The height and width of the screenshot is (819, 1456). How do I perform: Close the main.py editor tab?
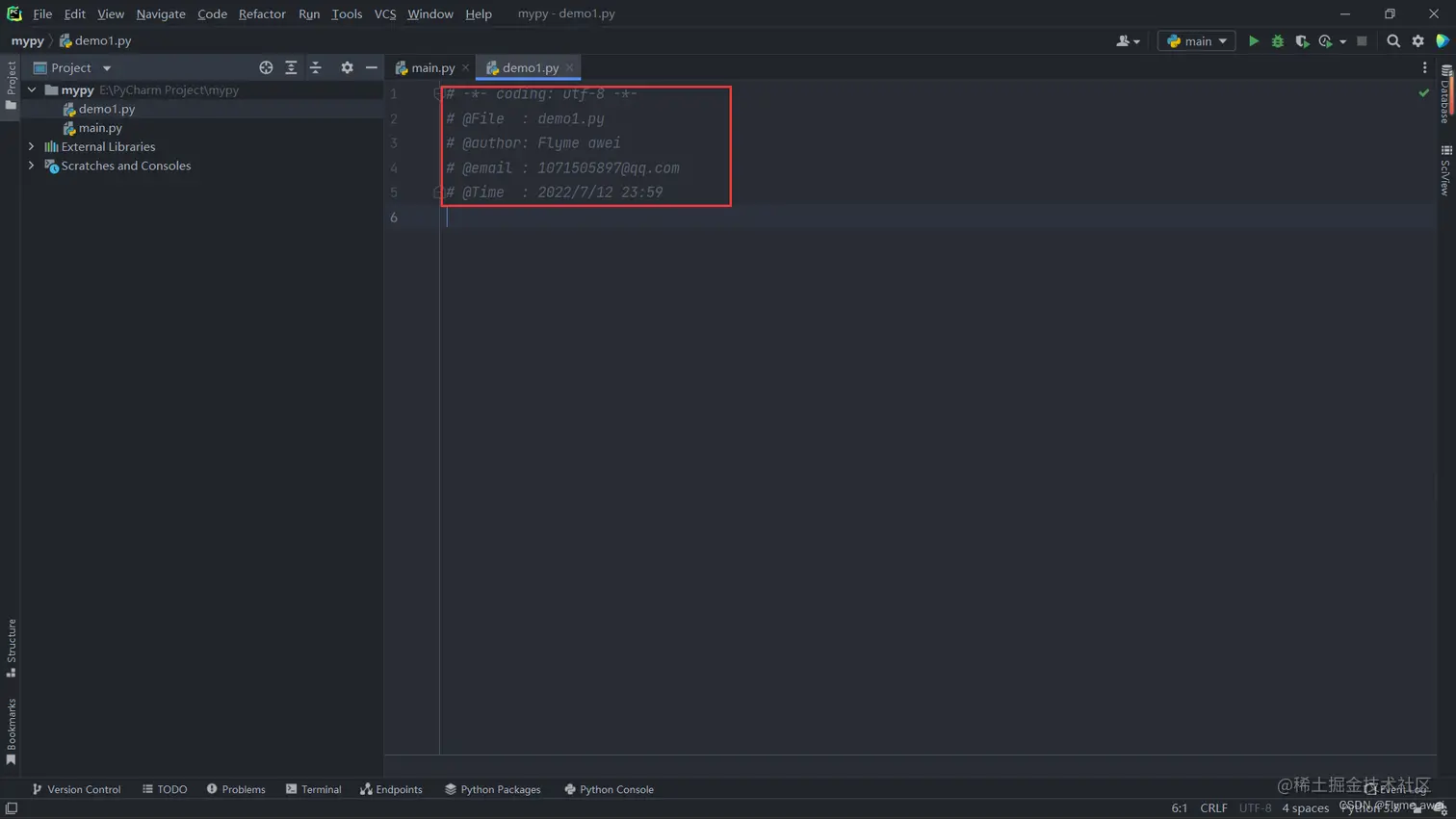click(x=465, y=67)
